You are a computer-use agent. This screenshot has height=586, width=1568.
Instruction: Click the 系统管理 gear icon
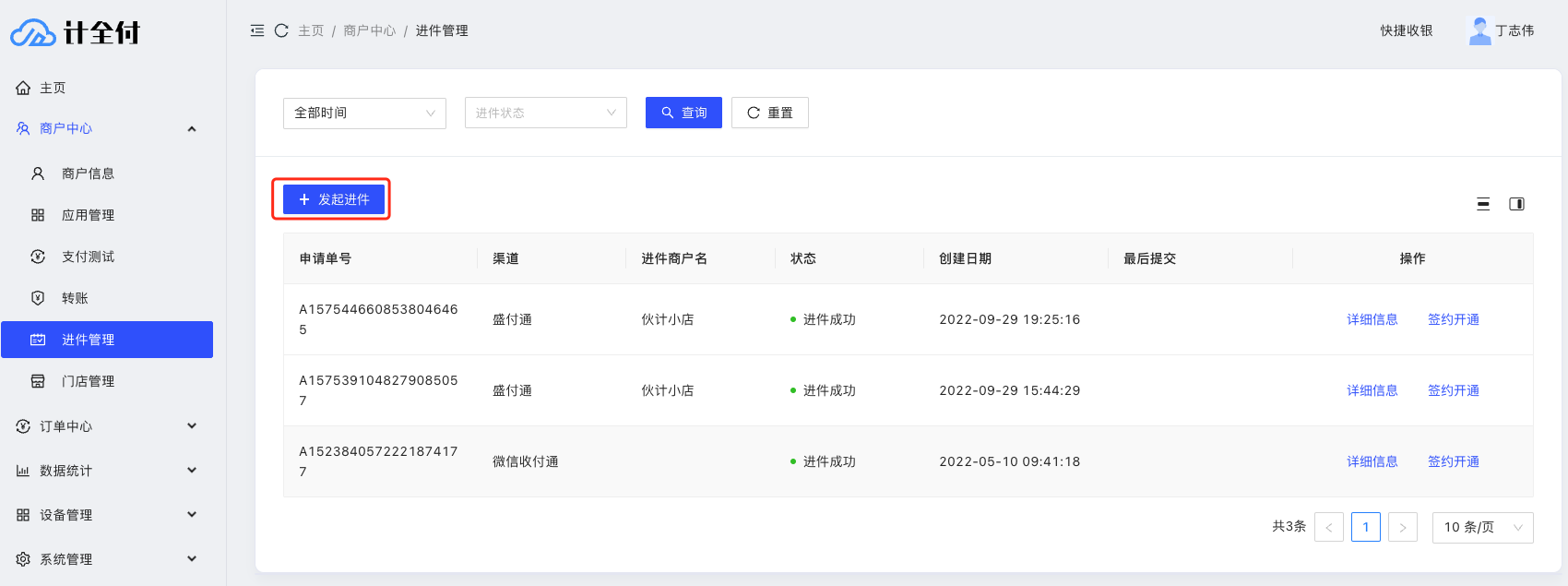[23, 559]
